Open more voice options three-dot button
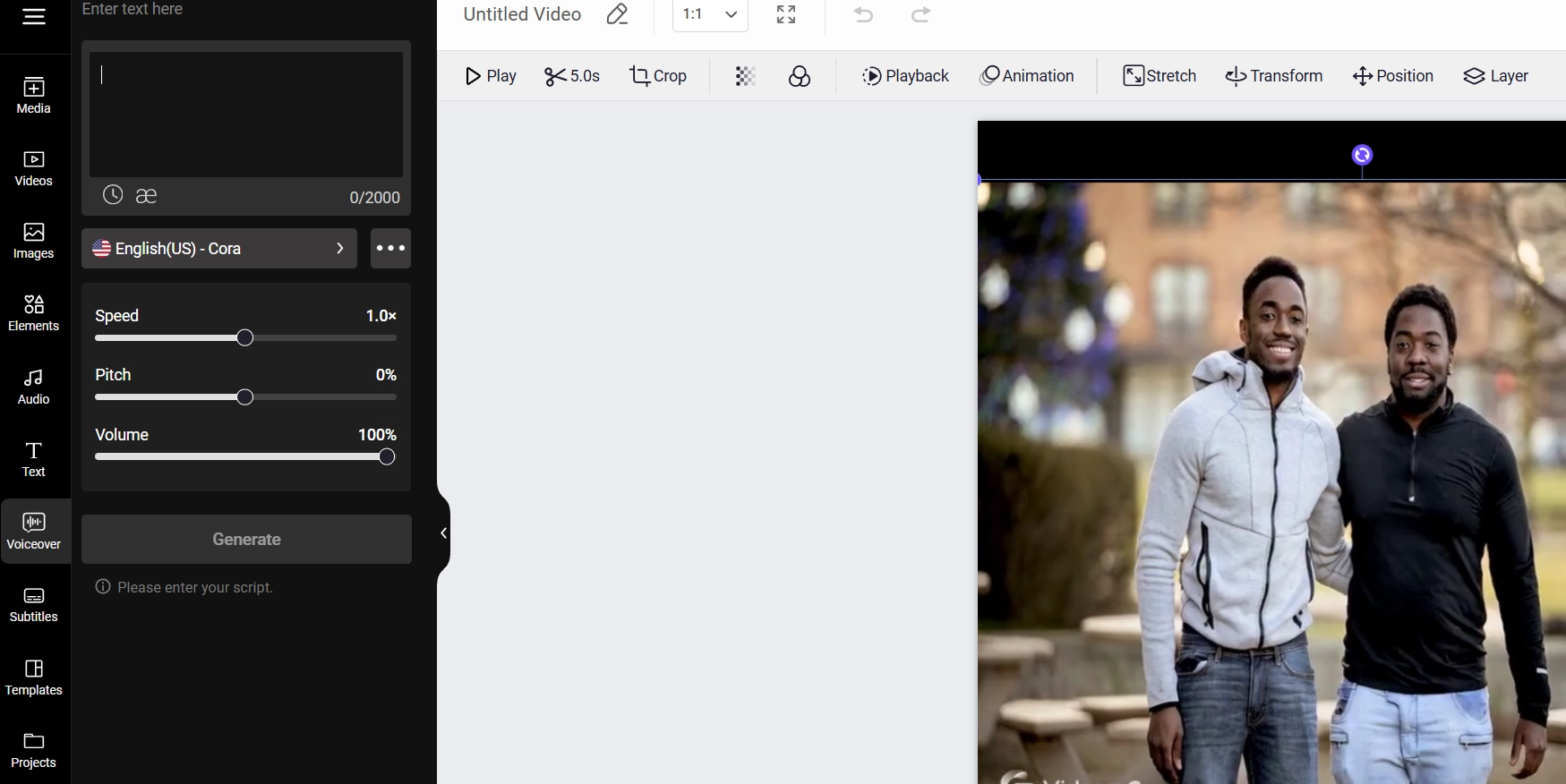This screenshot has height=784, width=1566. point(390,249)
